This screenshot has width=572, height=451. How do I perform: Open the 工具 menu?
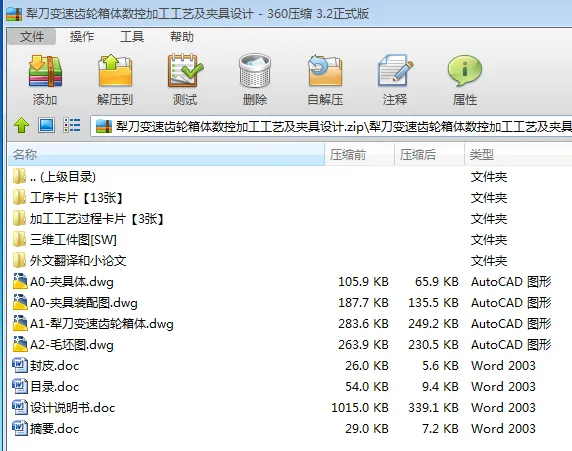point(132,36)
